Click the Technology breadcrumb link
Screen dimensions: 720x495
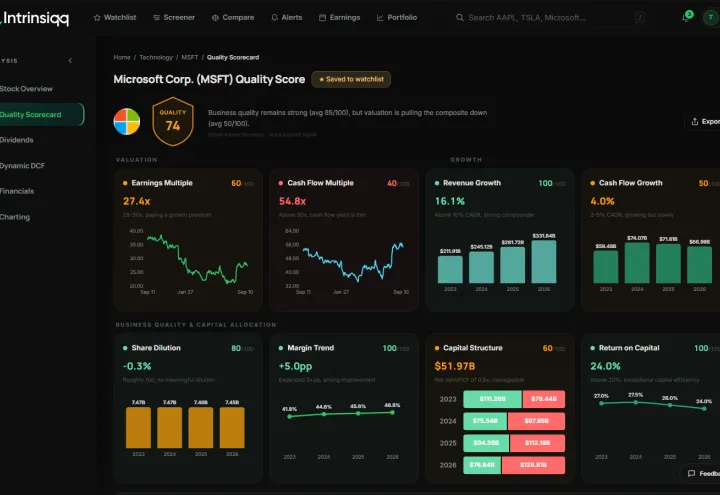tap(156, 57)
